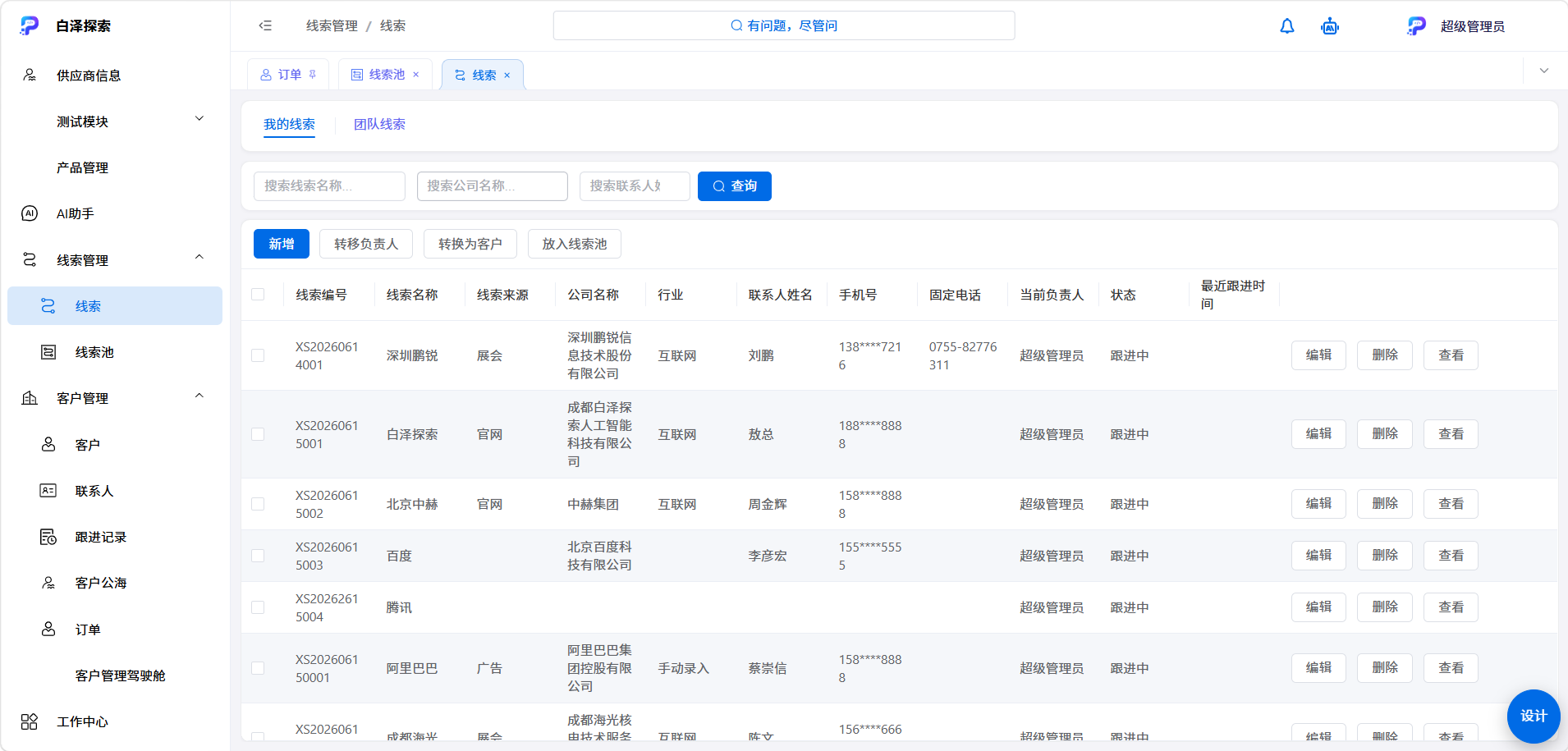The height and width of the screenshot is (751, 1568).
Task: Expand the 测试模块 menu
Action: pos(199,119)
